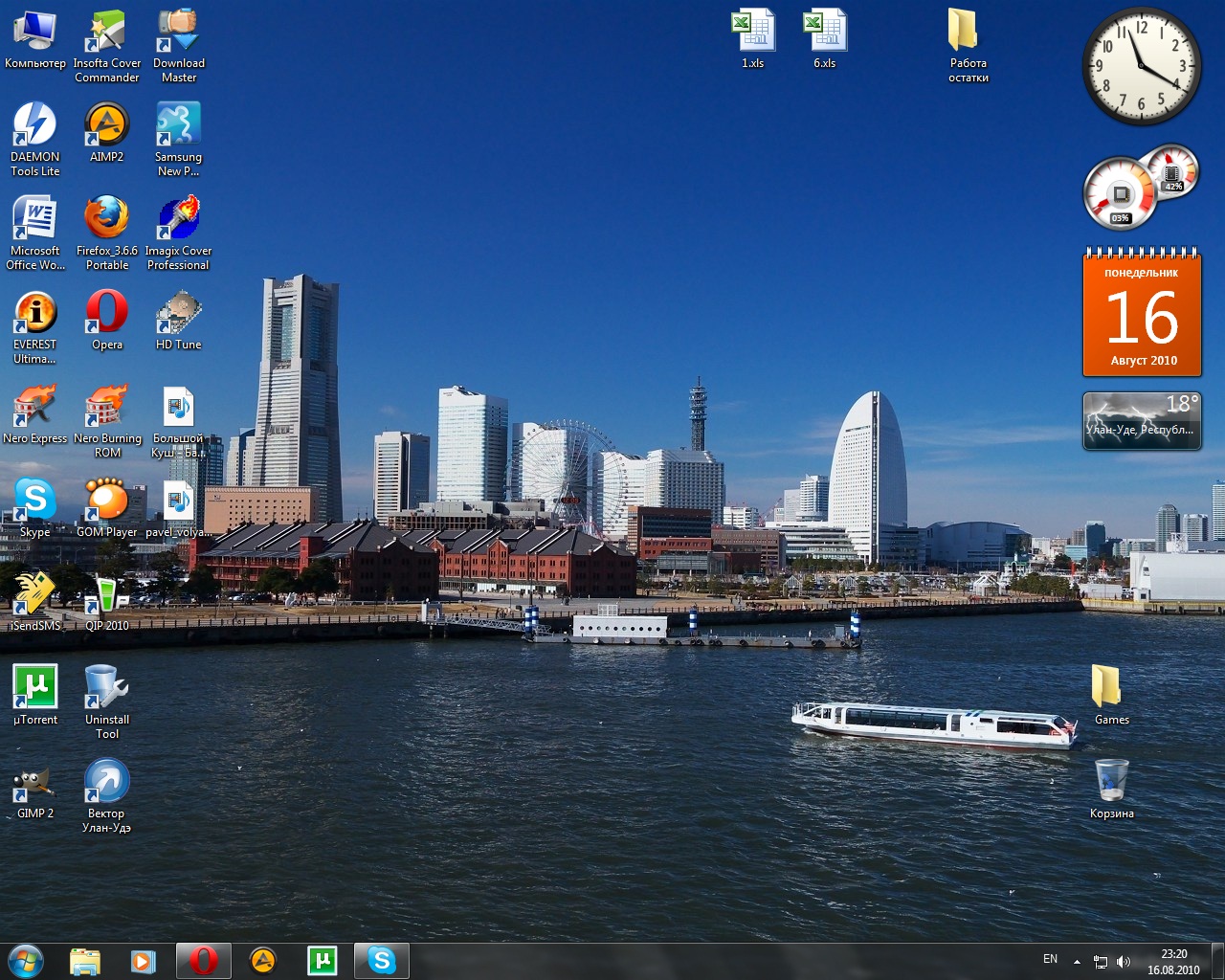Image resolution: width=1225 pixels, height=980 pixels.
Task: Select the GIMP 2 desktop icon
Action: [35, 781]
